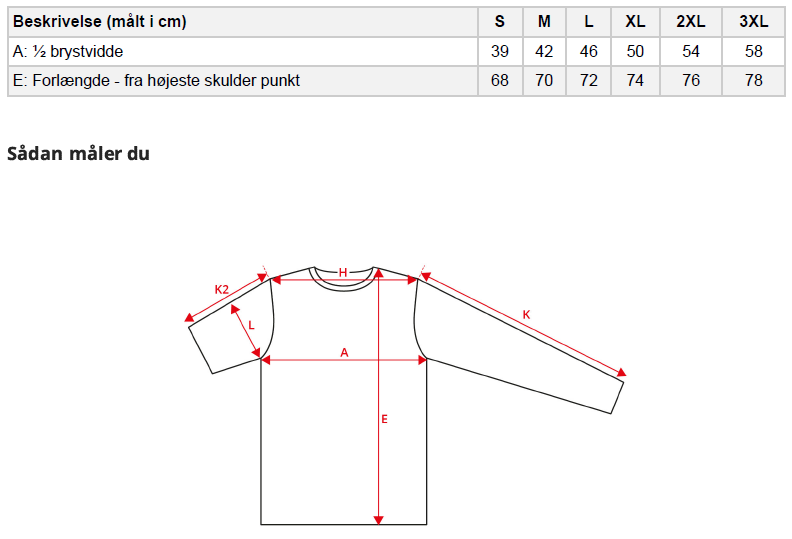Click length value 72 for size L
792x539 pixels.
coord(589,81)
